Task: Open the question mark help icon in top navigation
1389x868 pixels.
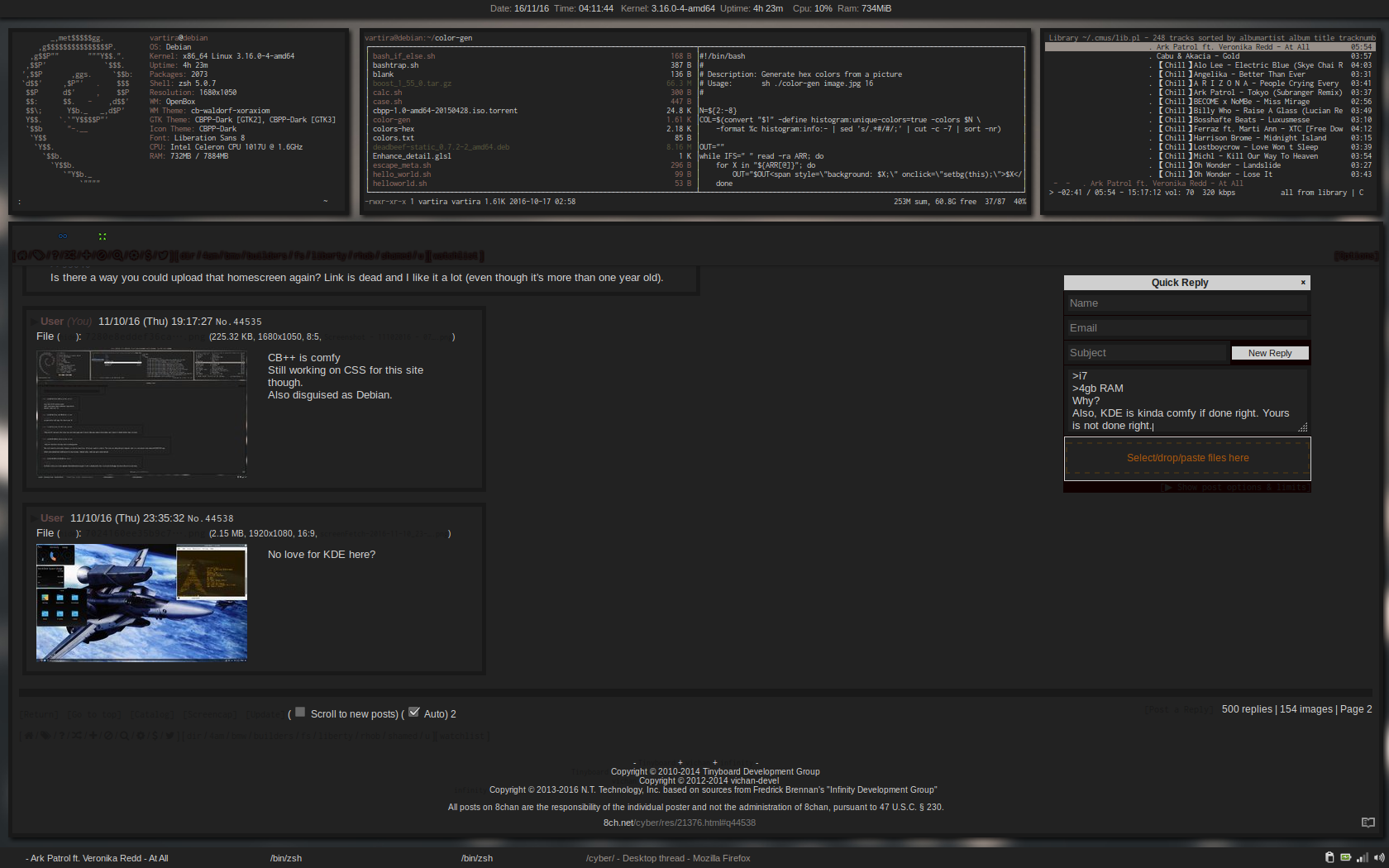Action: 55,255
